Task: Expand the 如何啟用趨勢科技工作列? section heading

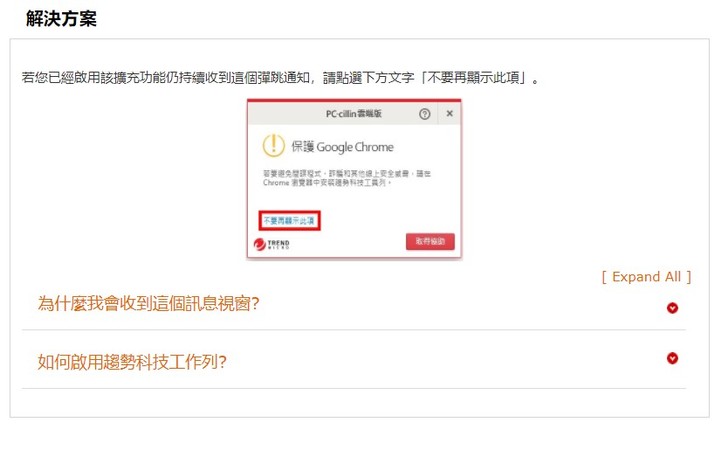Action: [x=132, y=362]
